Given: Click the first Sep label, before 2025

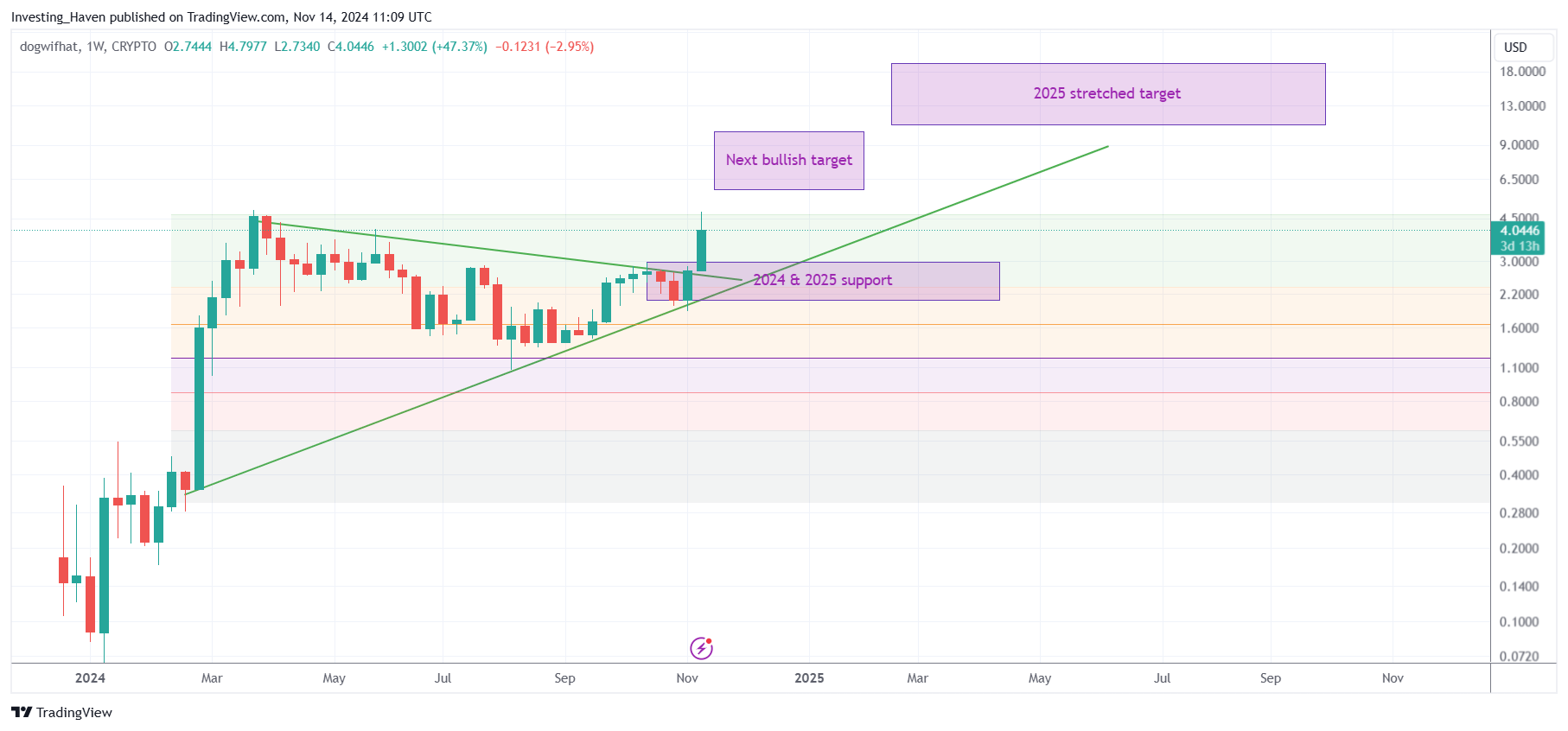Looking at the screenshot, I should coord(564,678).
